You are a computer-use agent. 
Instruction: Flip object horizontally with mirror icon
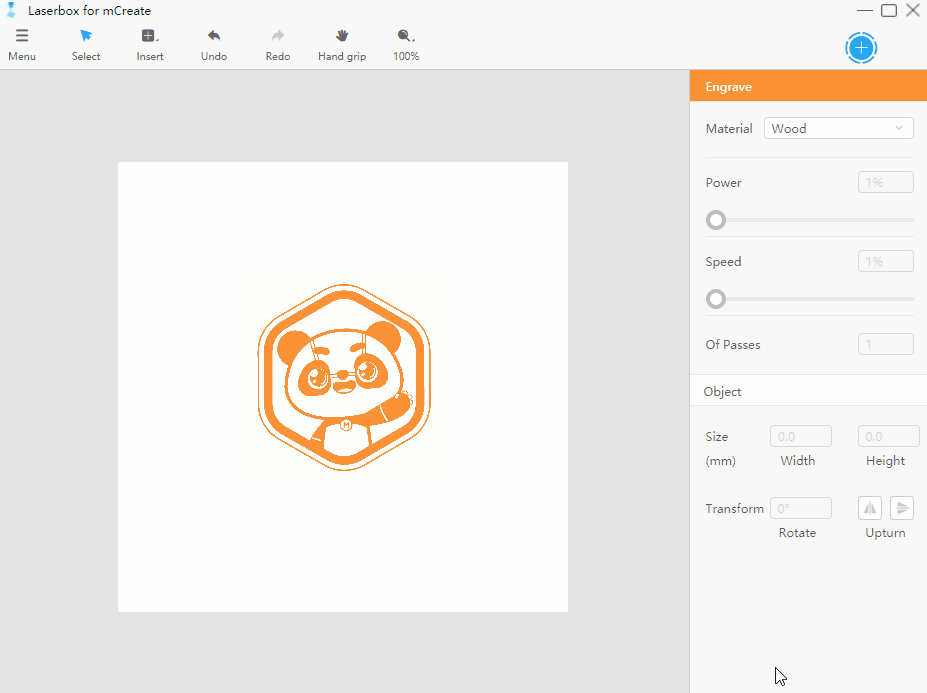[x=870, y=508]
